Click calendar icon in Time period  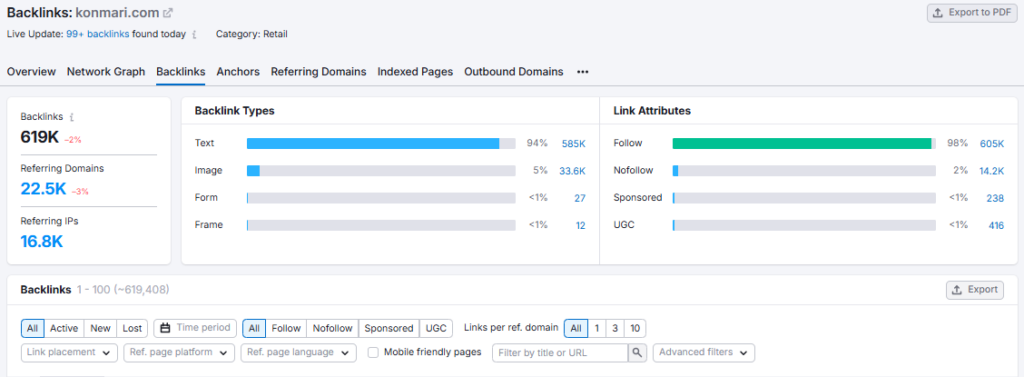point(165,327)
